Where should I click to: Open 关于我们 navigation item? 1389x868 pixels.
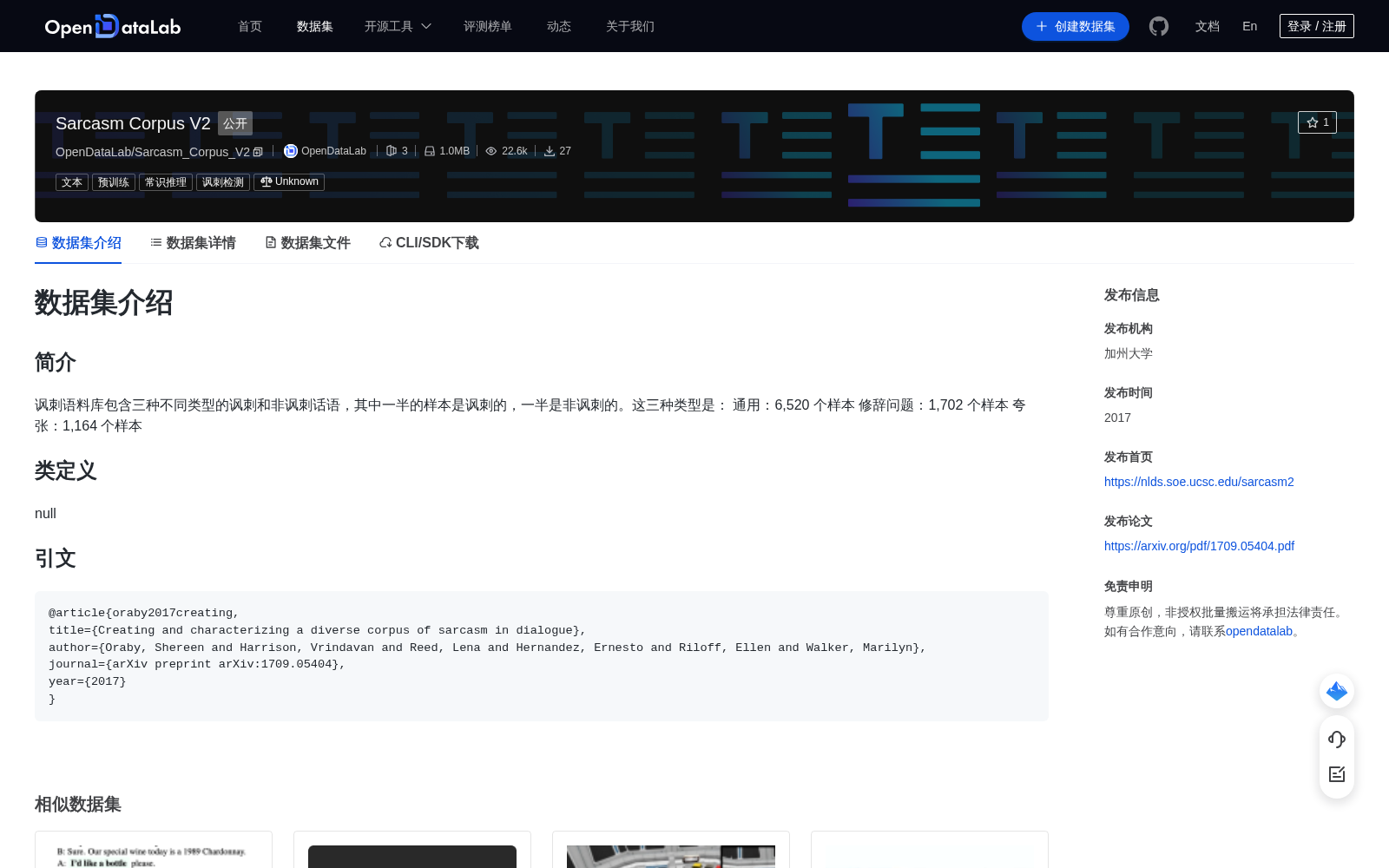[630, 26]
